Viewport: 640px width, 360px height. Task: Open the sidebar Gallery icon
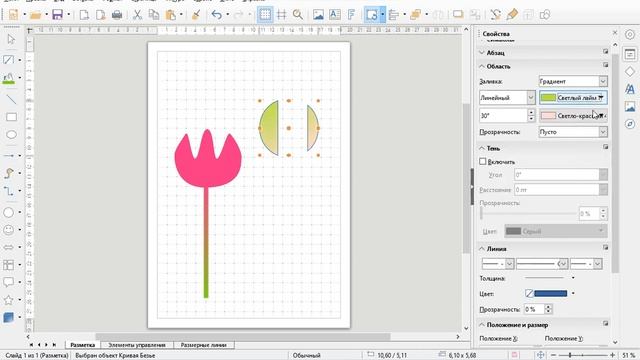click(630, 107)
